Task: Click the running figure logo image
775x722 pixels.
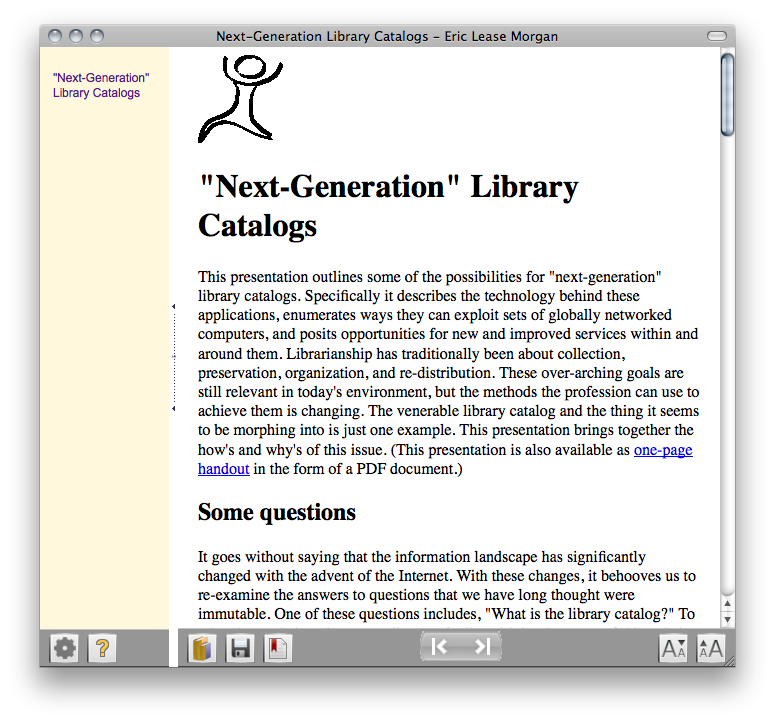Action: pos(239,98)
